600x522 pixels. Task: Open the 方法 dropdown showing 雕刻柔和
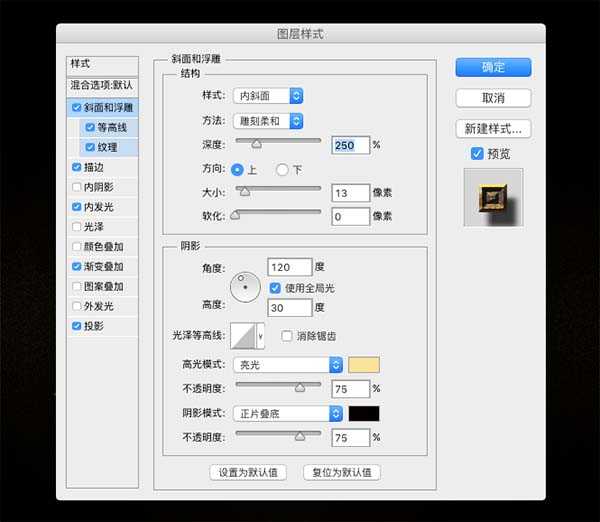[x=268, y=121]
